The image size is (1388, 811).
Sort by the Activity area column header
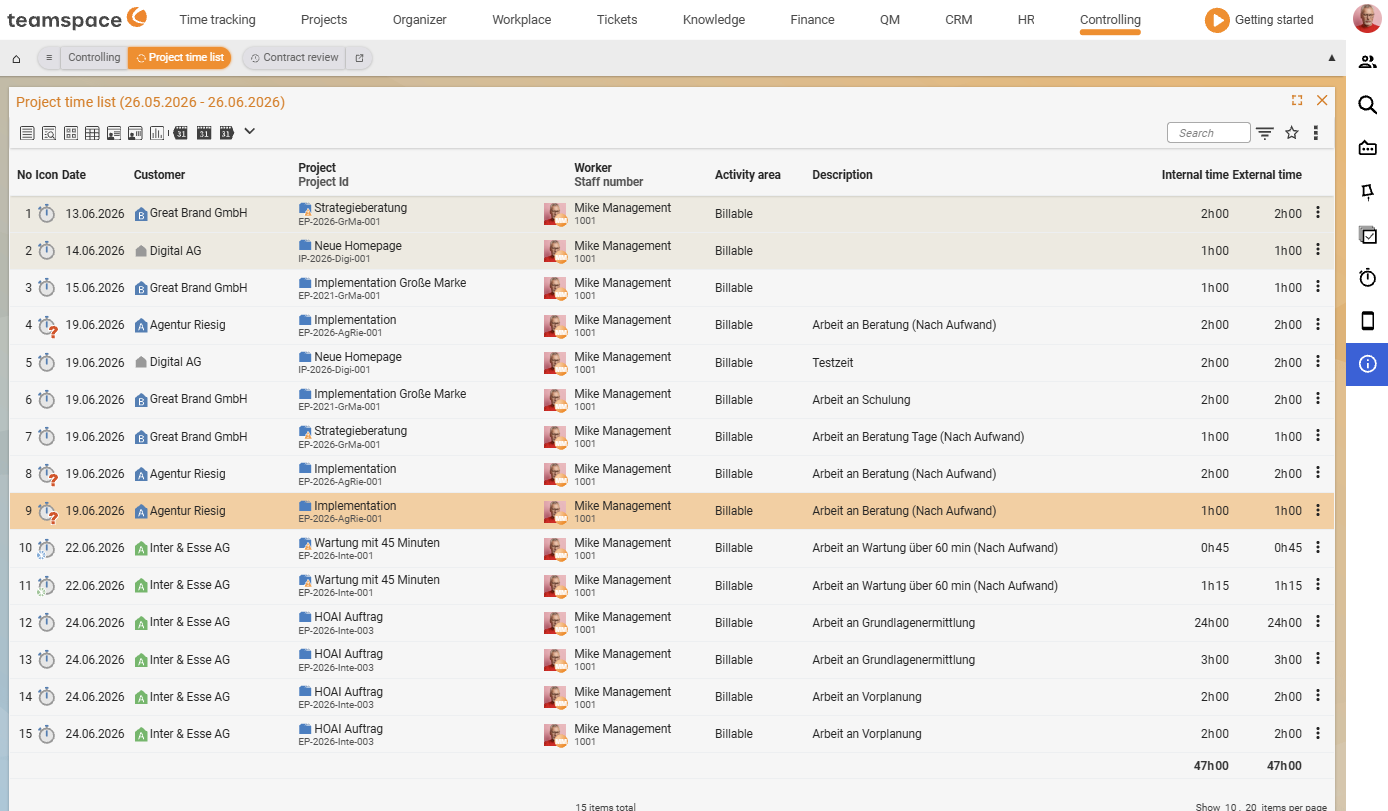[747, 175]
